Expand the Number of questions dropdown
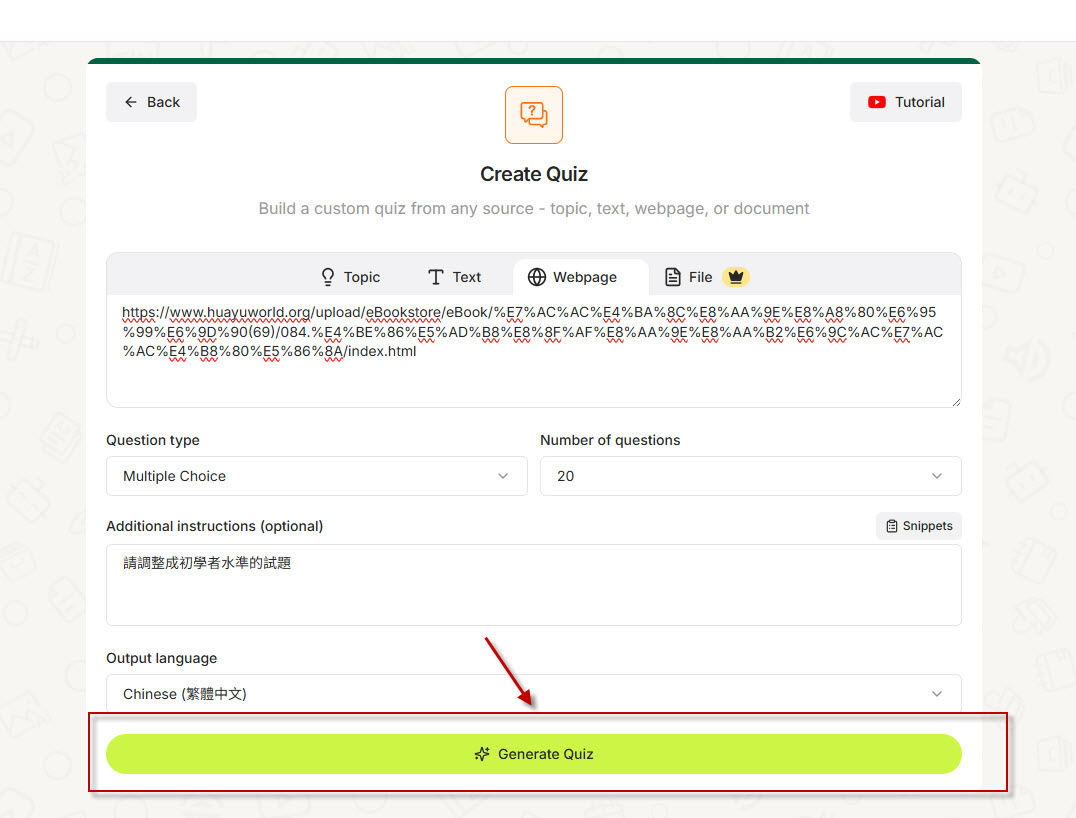 (x=750, y=476)
